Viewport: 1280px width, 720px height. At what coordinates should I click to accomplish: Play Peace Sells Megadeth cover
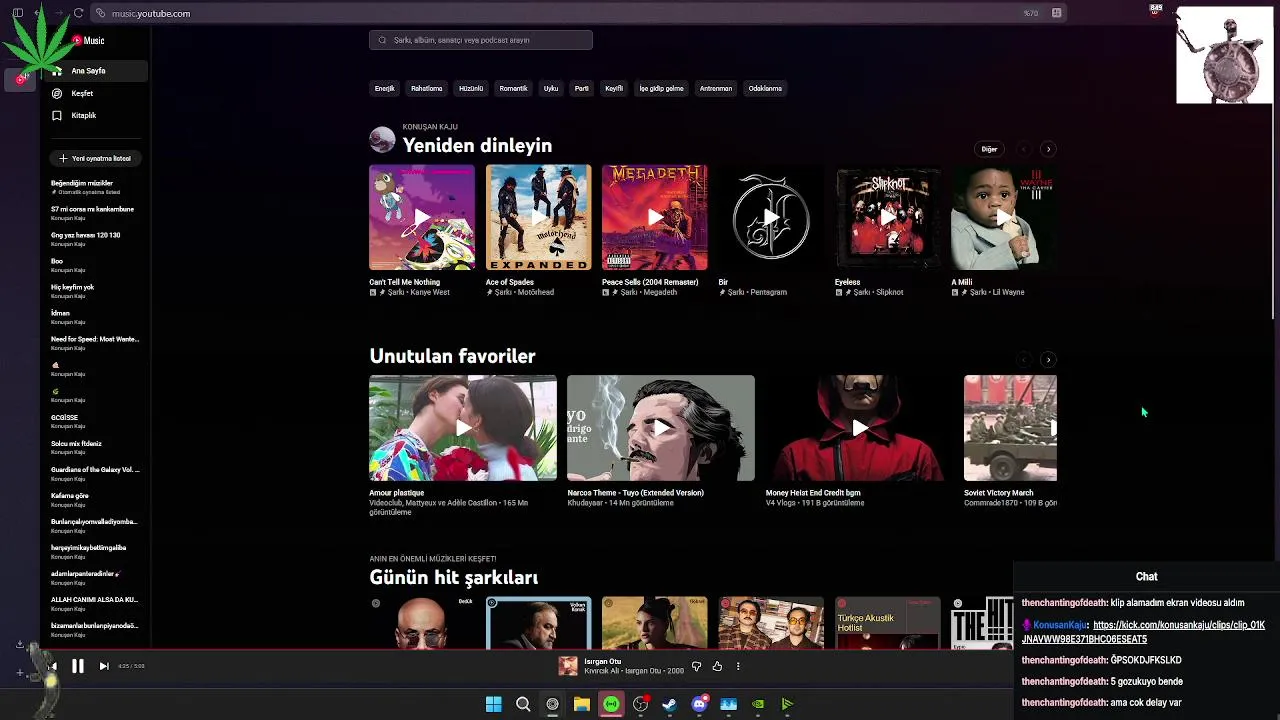(x=655, y=218)
